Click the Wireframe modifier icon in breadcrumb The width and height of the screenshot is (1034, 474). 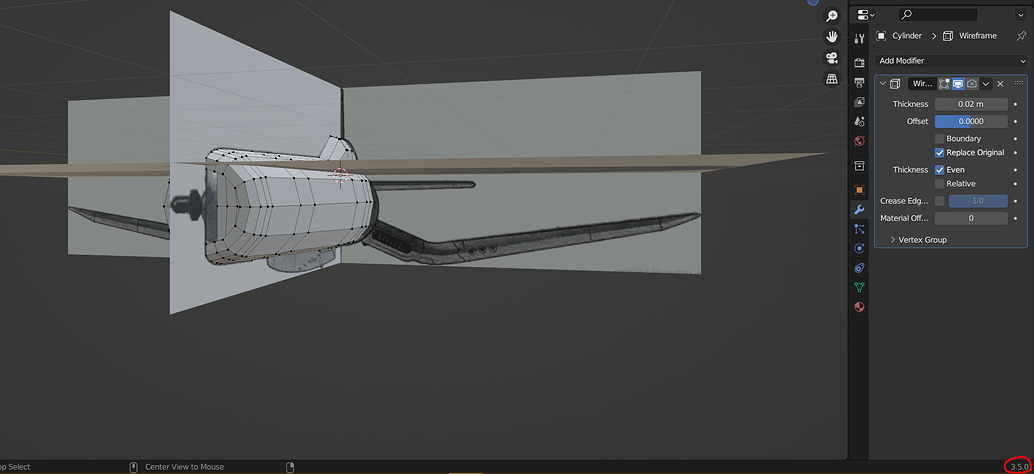pyautogui.click(x=948, y=36)
